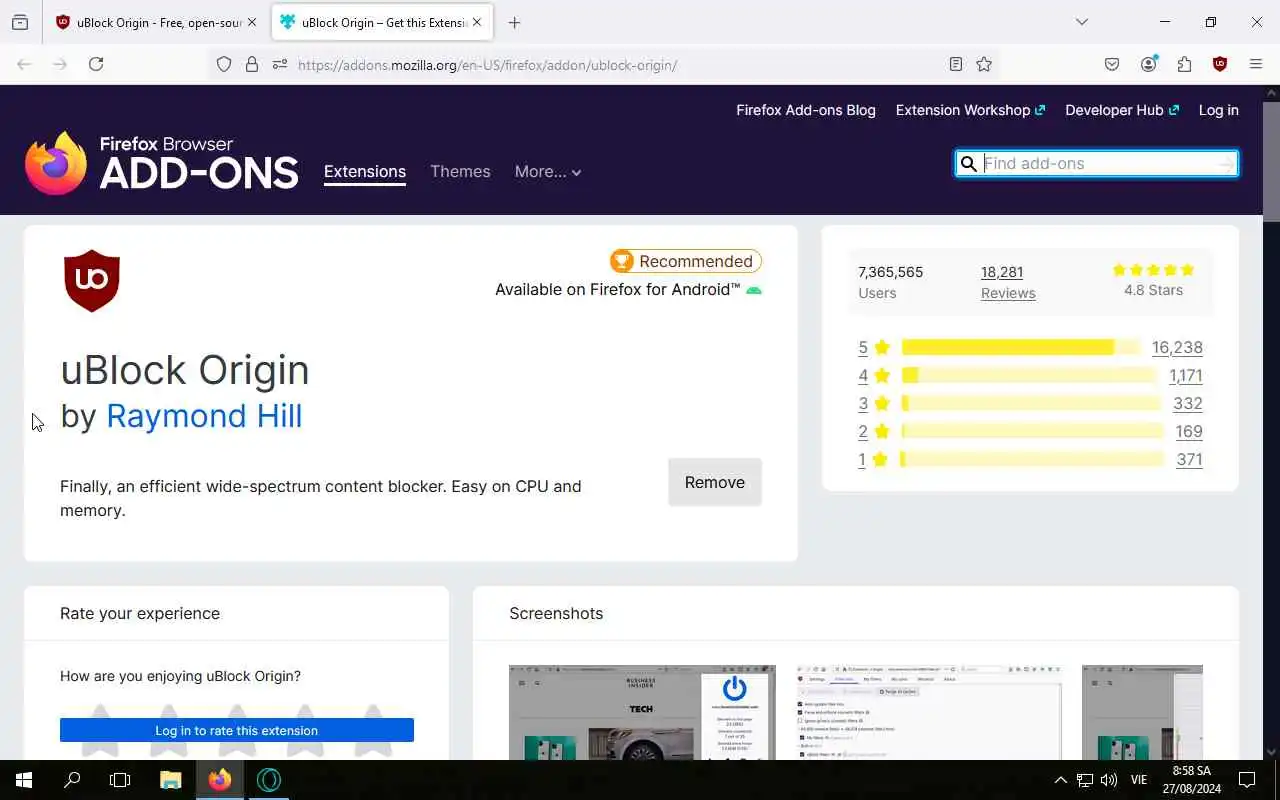This screenshot has height=800, width=1280.
Task: Open the Firefox account icon
Action: click(1148, 64)
